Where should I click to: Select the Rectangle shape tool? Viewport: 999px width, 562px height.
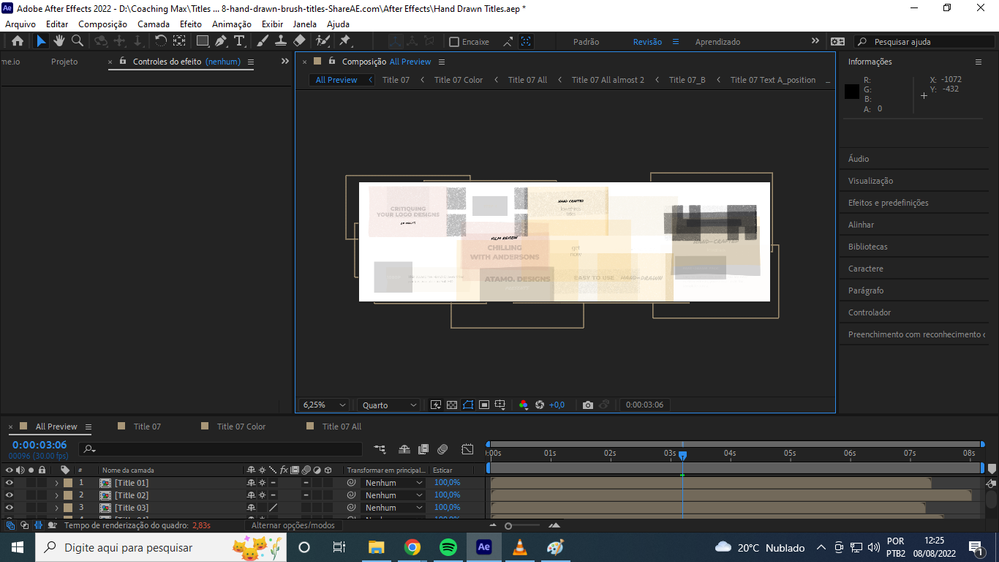(x=202, y=41)
